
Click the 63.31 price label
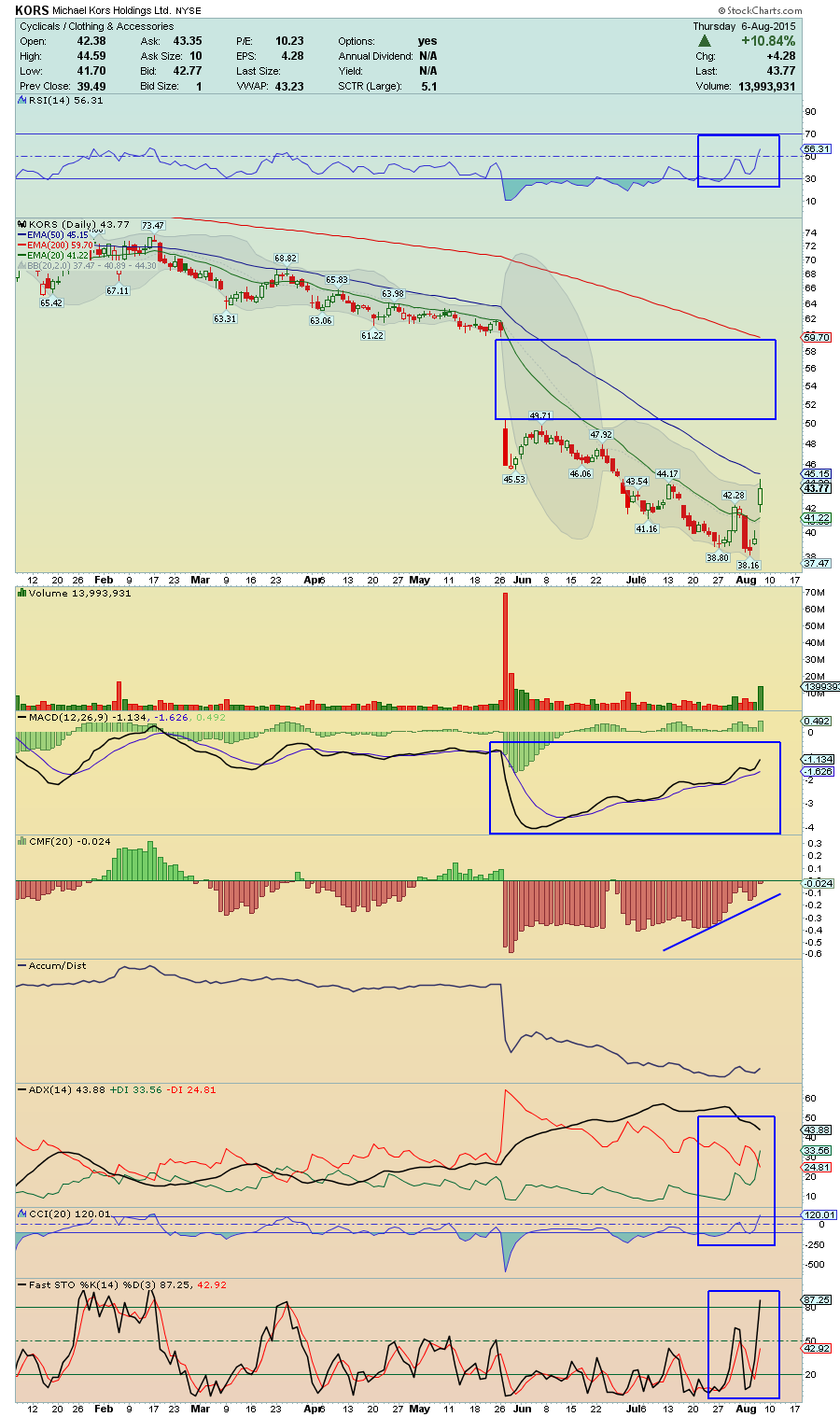point(225,318)
